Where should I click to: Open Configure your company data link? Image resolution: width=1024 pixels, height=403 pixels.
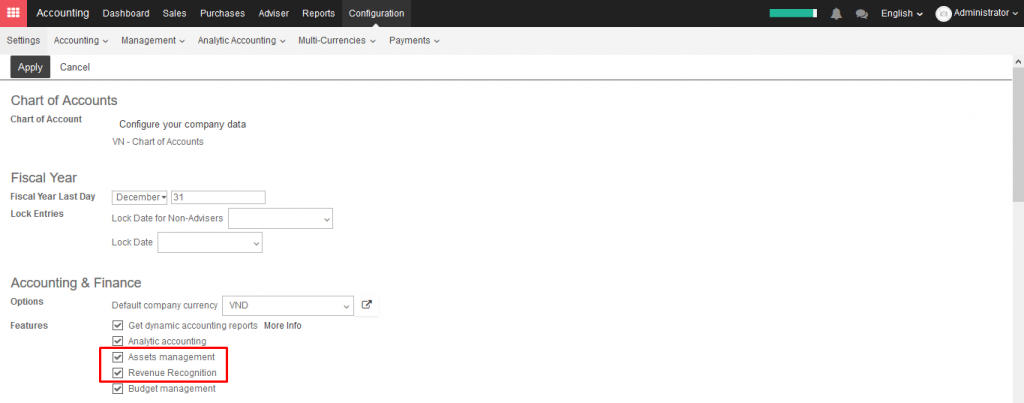pos(183,124)
